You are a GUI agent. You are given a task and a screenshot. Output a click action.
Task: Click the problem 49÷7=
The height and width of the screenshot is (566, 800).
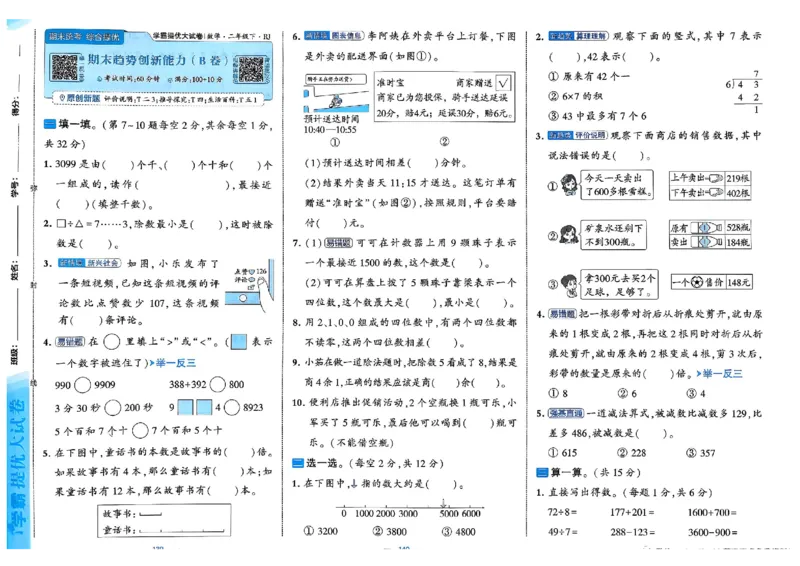pyautogui.click(x=563, y=532)
